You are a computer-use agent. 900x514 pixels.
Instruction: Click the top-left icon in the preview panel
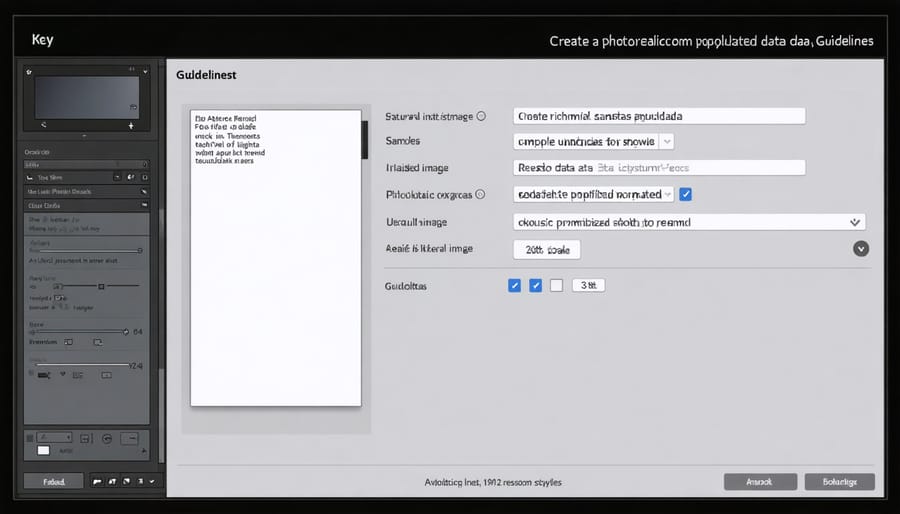click(x=29, y=73)
